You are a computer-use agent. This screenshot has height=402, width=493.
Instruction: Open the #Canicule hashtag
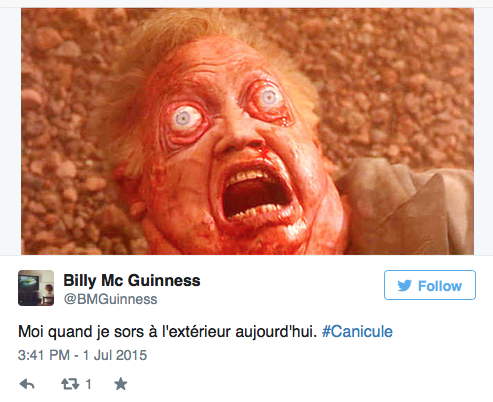coord(357,332)
